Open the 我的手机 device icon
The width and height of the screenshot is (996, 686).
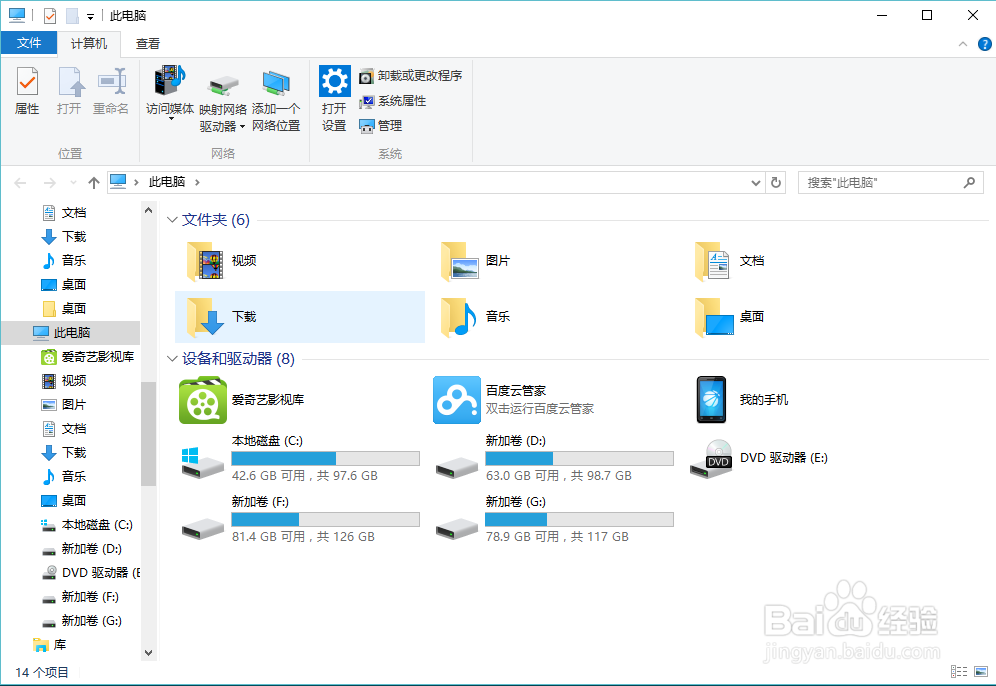point(711,400)
